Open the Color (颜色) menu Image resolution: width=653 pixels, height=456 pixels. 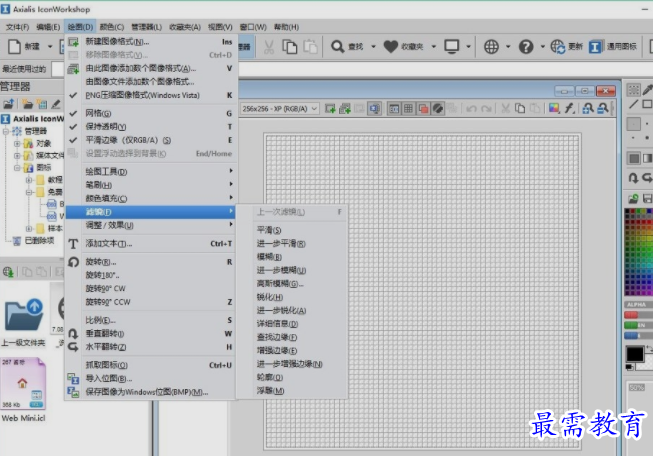pyautogui.click(x=112, y=27)
